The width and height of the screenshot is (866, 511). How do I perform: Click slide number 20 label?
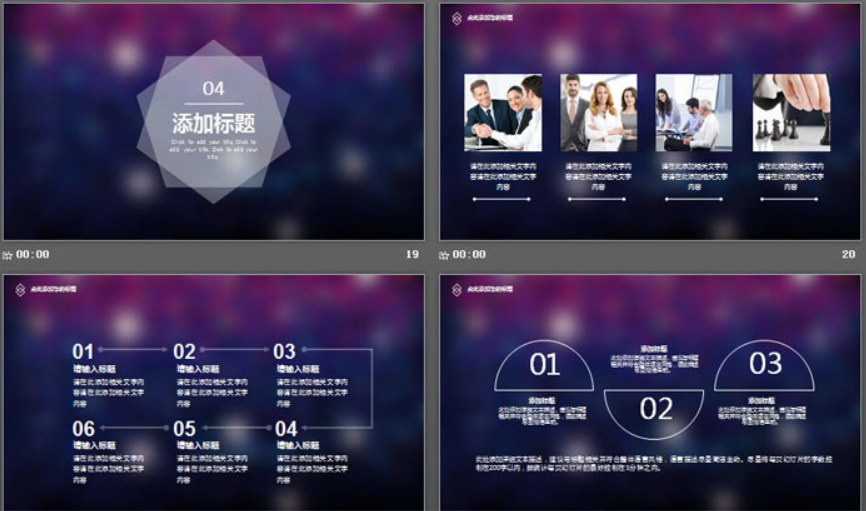[849, 255]
